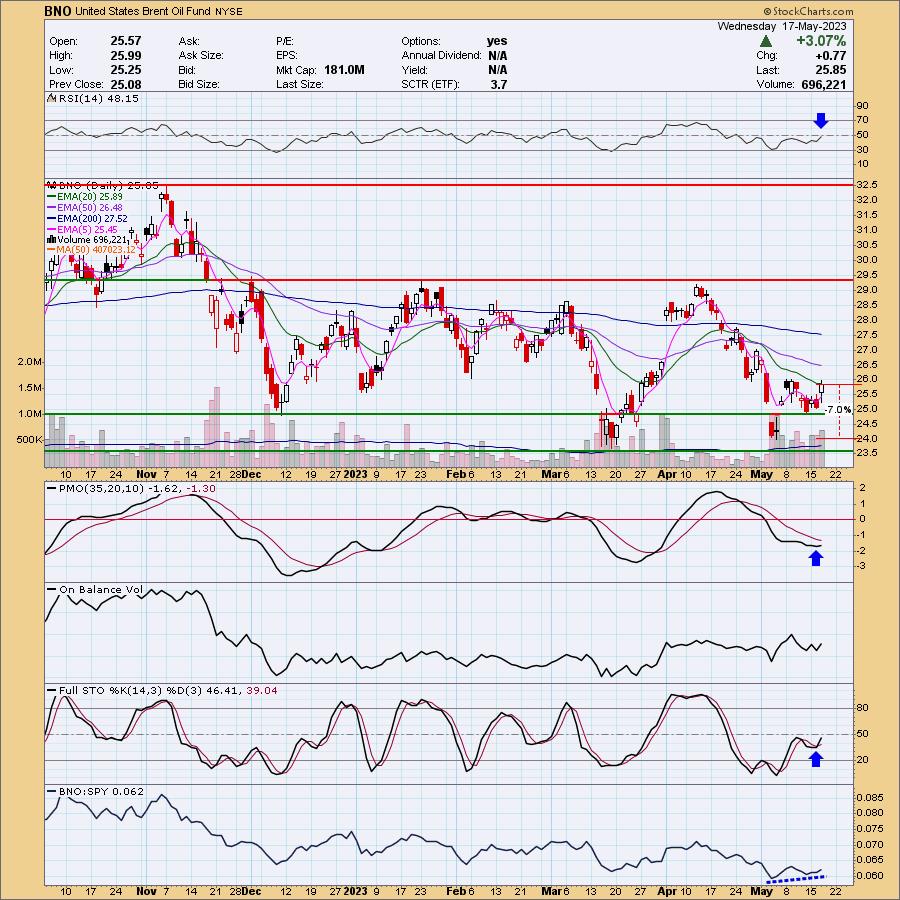Click the 23.5 price axis label
900x900 pixels.
866,453
